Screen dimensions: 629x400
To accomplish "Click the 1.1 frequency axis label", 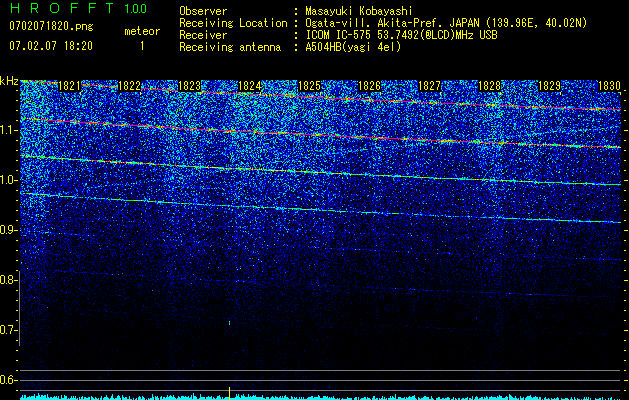I will click(x=8, y=130).
